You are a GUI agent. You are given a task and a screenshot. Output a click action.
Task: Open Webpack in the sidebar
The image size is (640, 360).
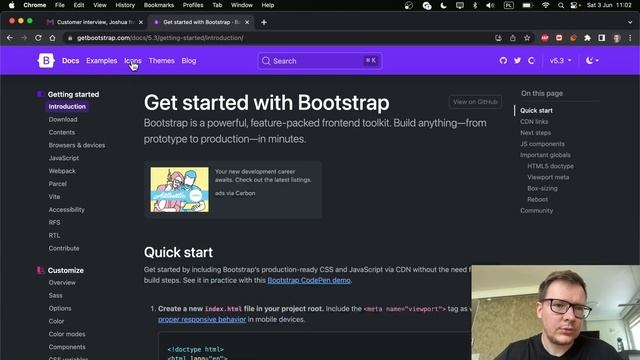pyautogui.click(x=62, y=171)
